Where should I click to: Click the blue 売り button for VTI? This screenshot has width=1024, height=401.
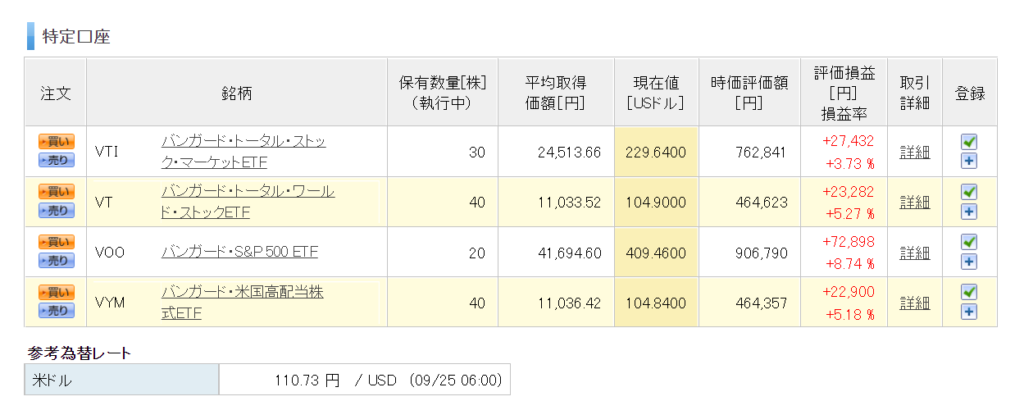pyautogui.click(x=56, y=160)
